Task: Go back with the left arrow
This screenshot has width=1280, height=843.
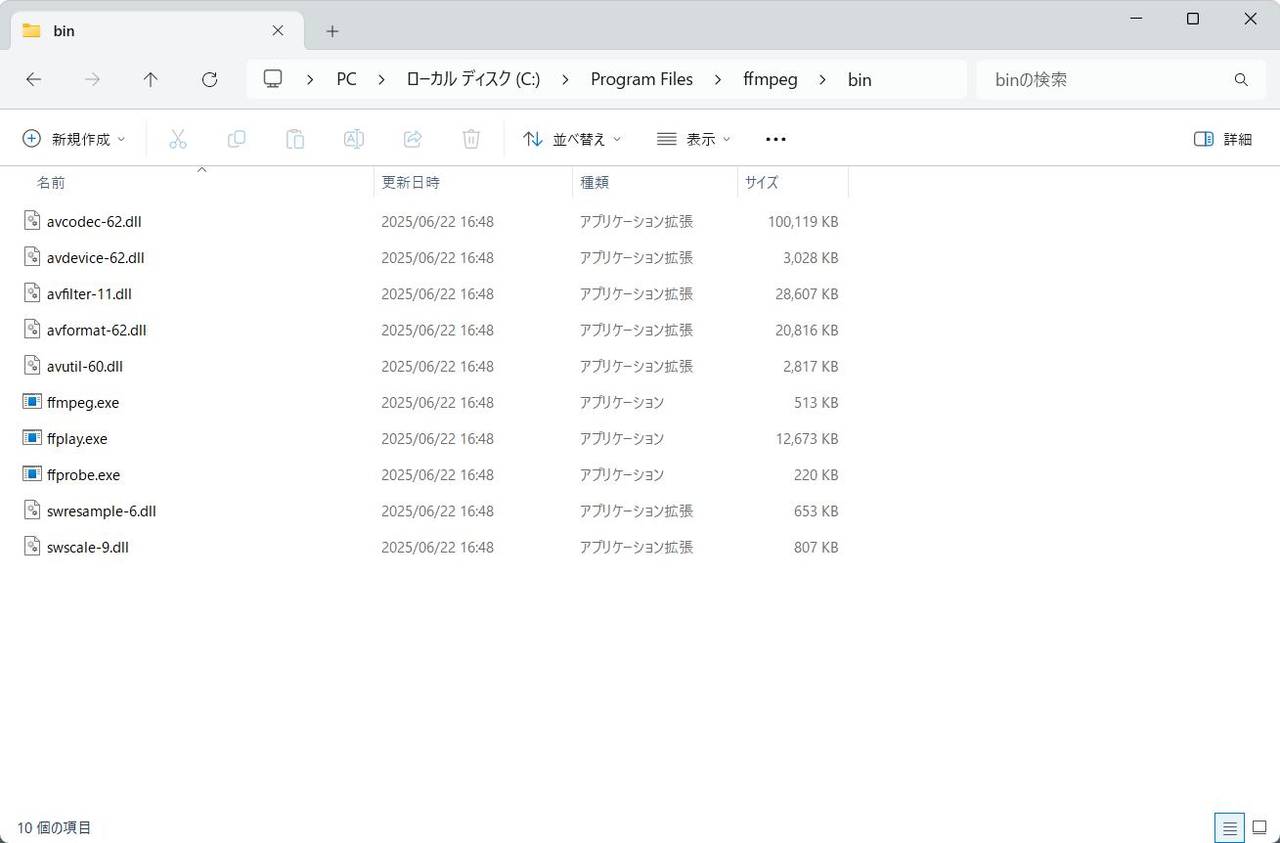Action: point(34,79)
